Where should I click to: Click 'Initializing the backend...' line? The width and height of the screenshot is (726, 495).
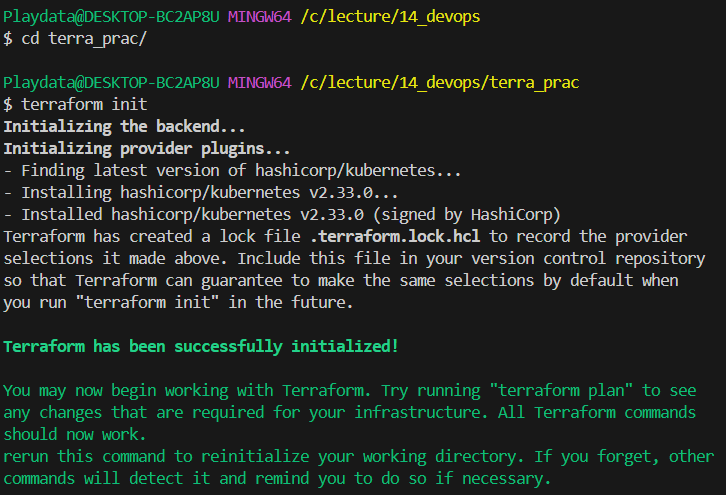point(124,126)
